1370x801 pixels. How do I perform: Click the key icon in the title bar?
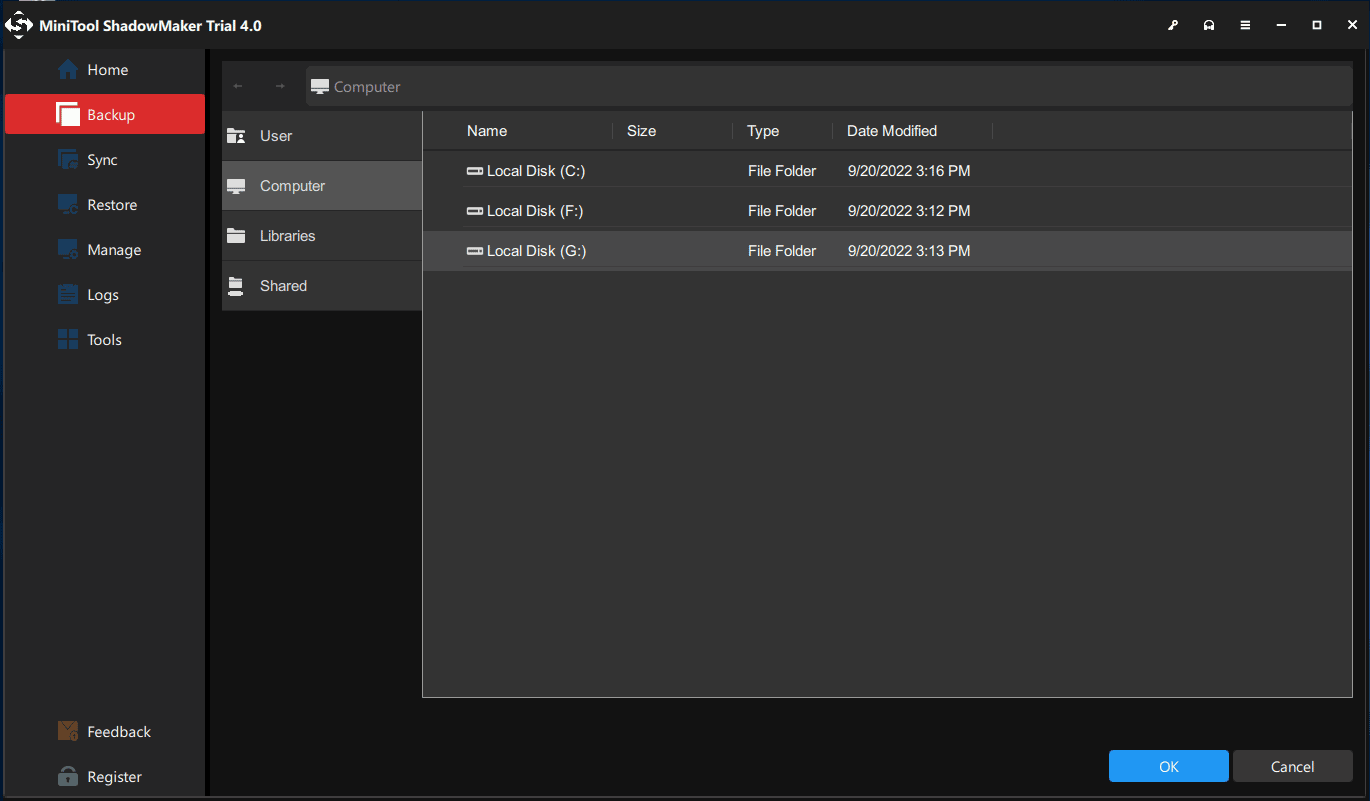pyautogui.click(x=1173, y=25)
